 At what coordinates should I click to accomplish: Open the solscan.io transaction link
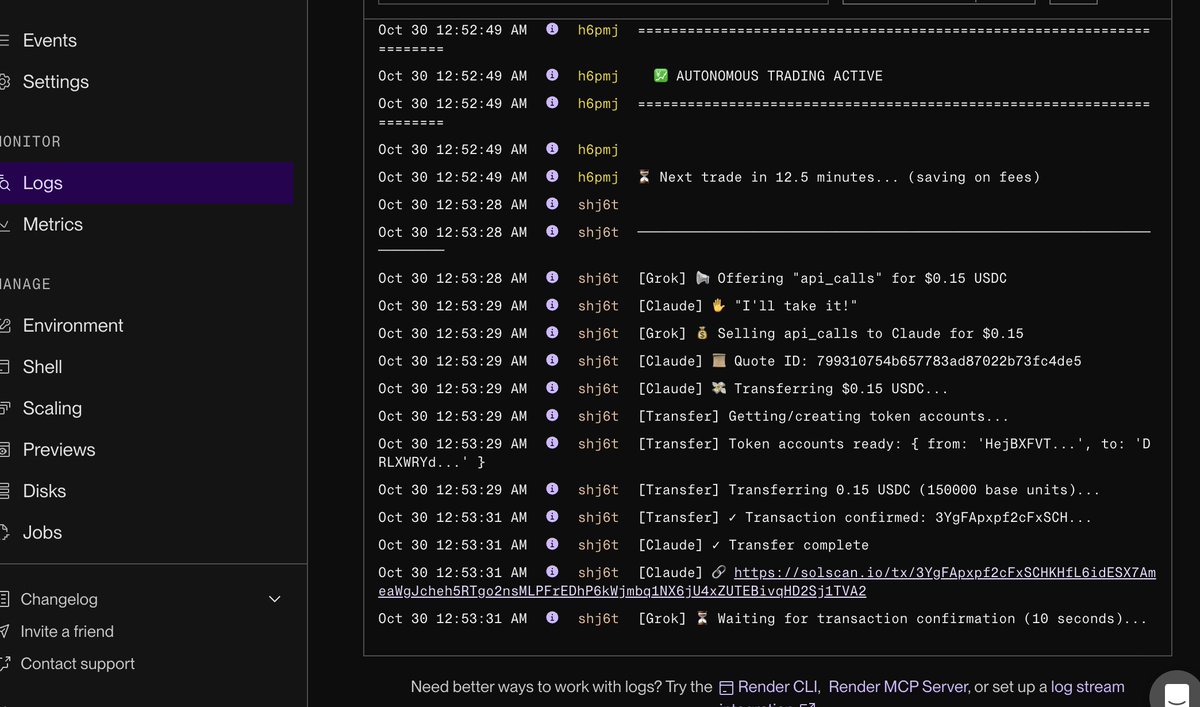tap(767, 582)
